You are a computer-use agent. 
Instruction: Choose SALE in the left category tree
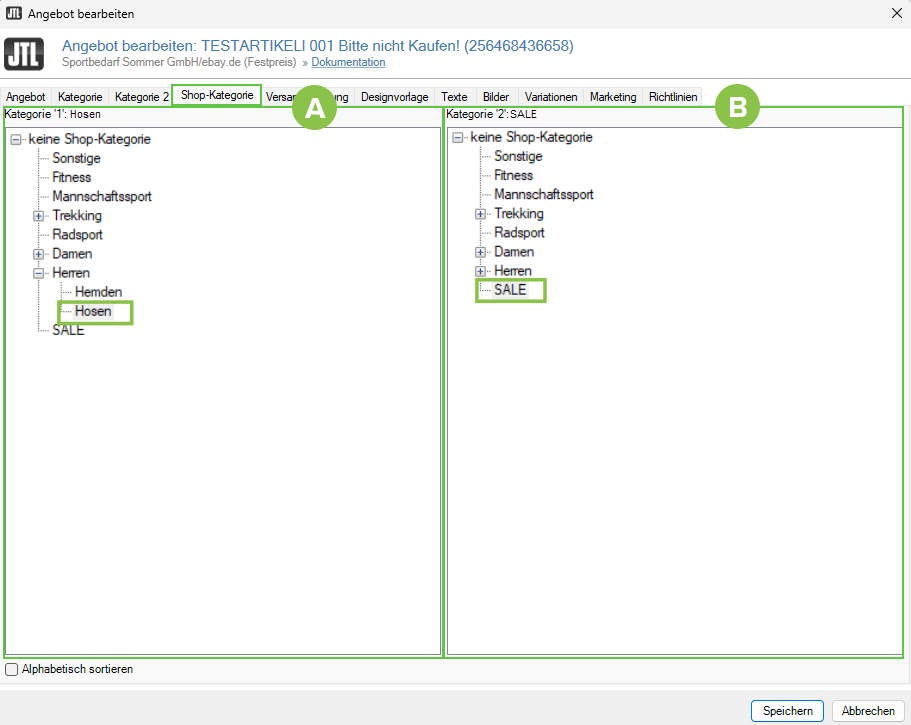(68, 330)
